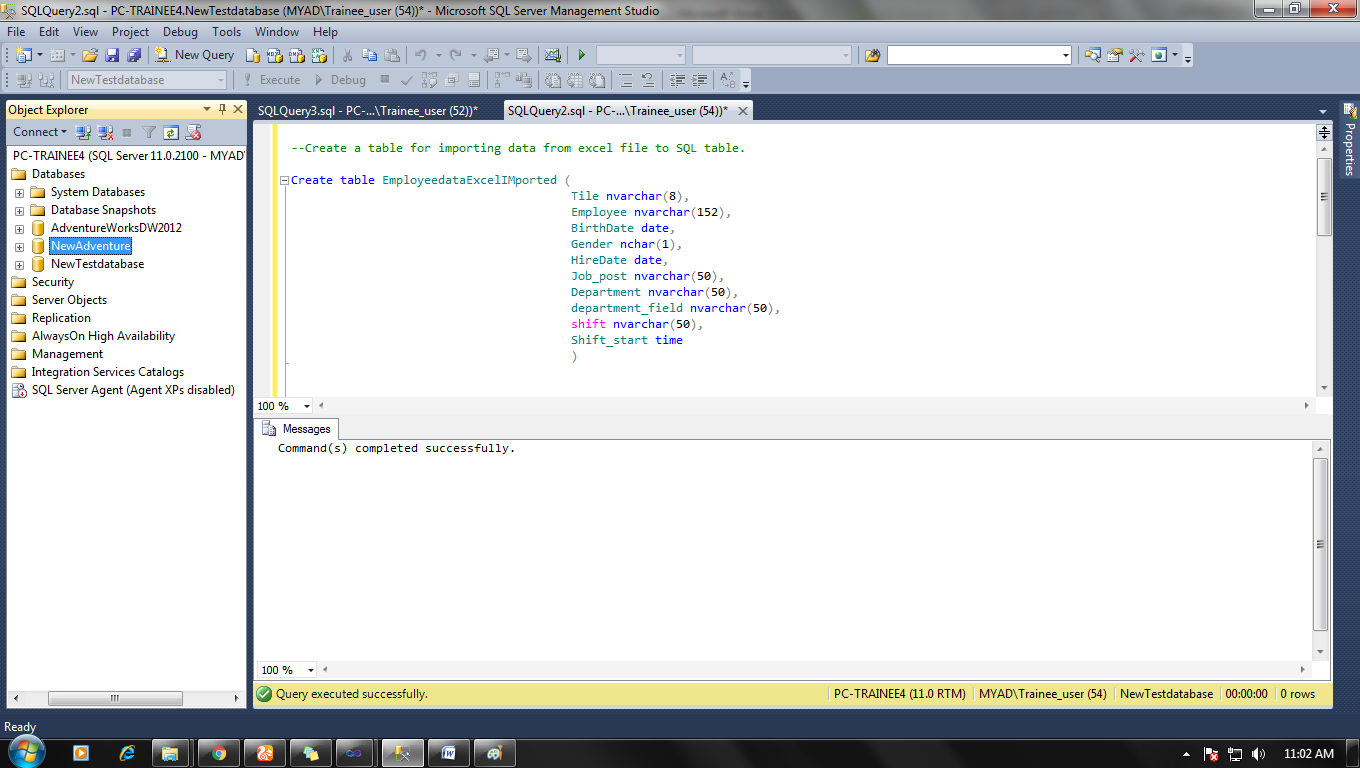Viewport: 1360px width, 768px height.
Task: Click Connect Object Explorer icon in the panel
Action: [x=84, y=132]
